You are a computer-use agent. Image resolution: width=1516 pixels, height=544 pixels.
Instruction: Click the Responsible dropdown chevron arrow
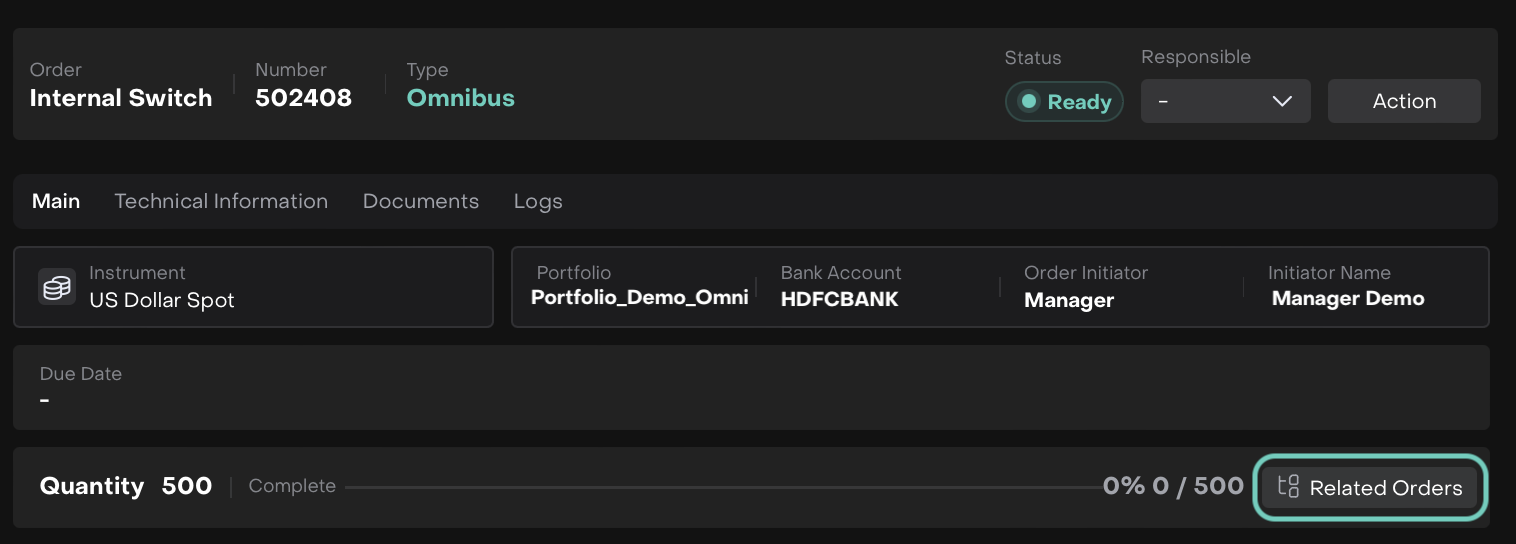(1282, 101)
